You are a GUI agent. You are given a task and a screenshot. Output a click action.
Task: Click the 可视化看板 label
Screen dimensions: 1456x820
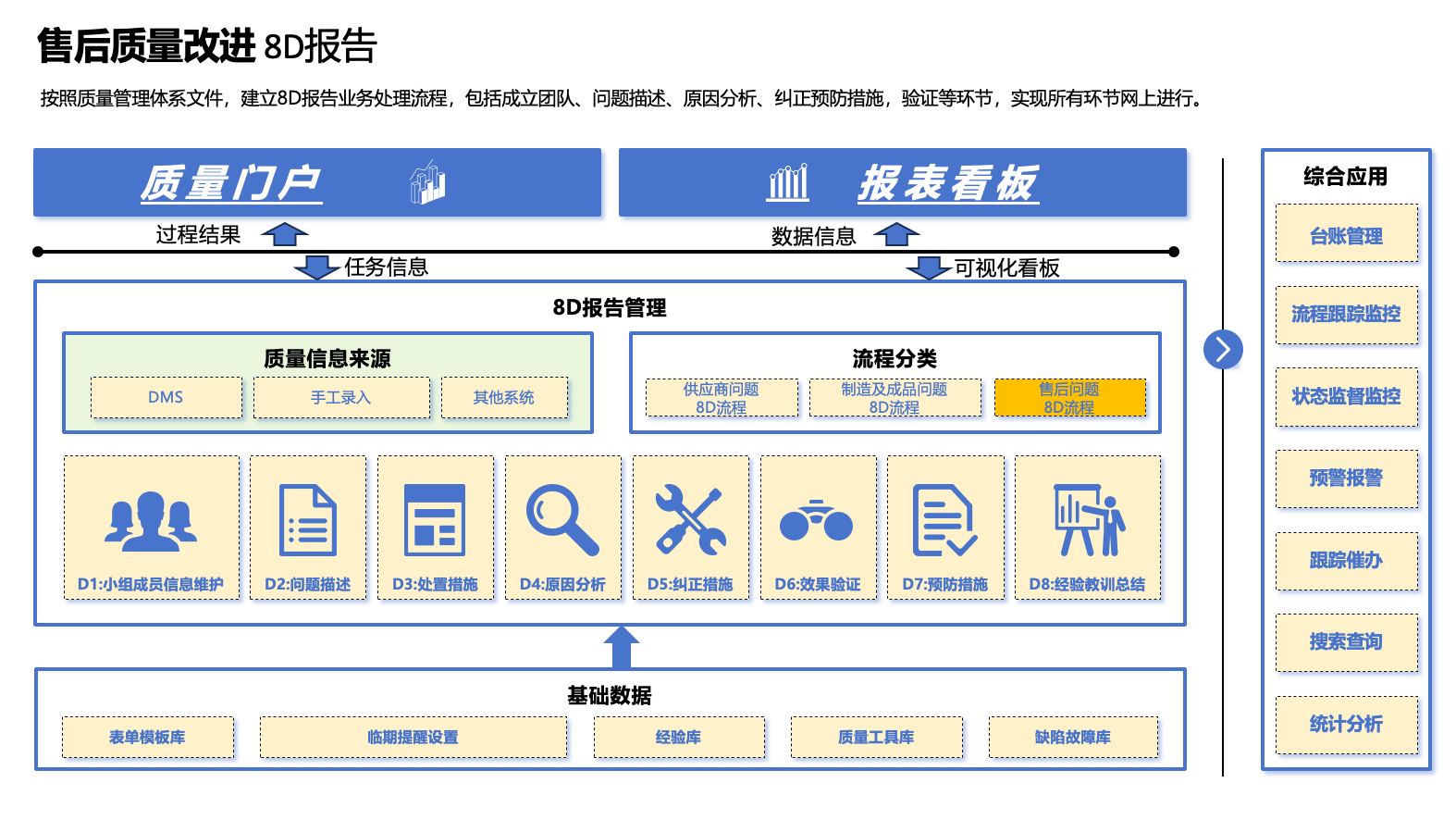[x=1007, y=267]
